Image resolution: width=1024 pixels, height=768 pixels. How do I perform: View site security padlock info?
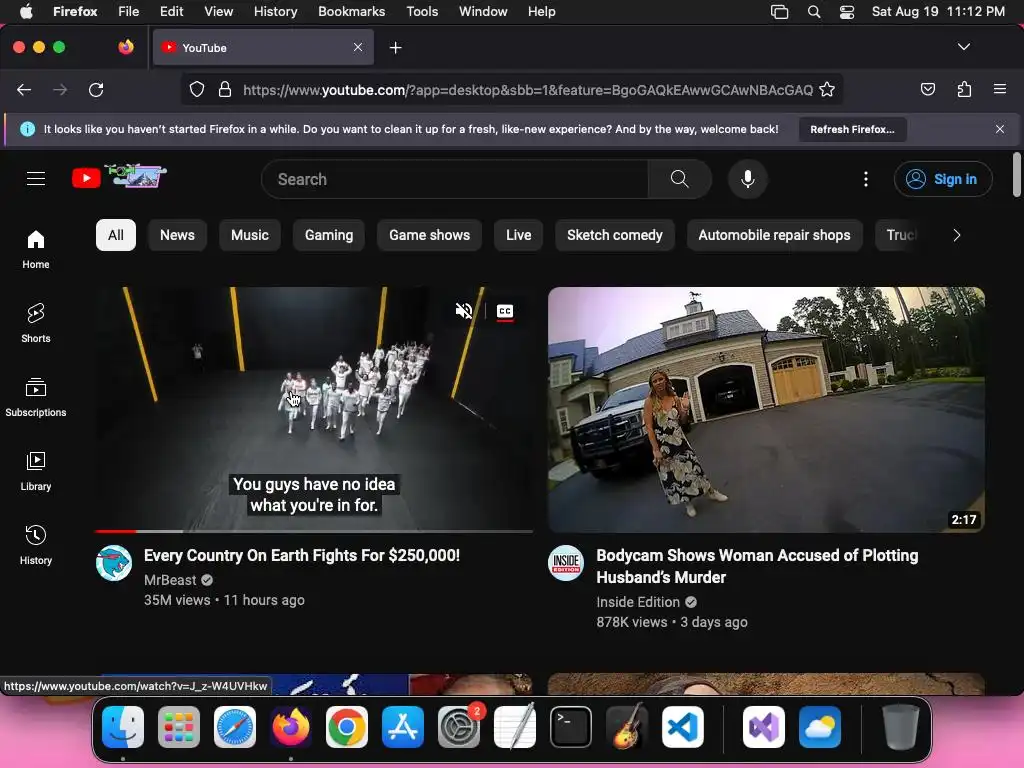pyautogui.click(x=225, y=89)
